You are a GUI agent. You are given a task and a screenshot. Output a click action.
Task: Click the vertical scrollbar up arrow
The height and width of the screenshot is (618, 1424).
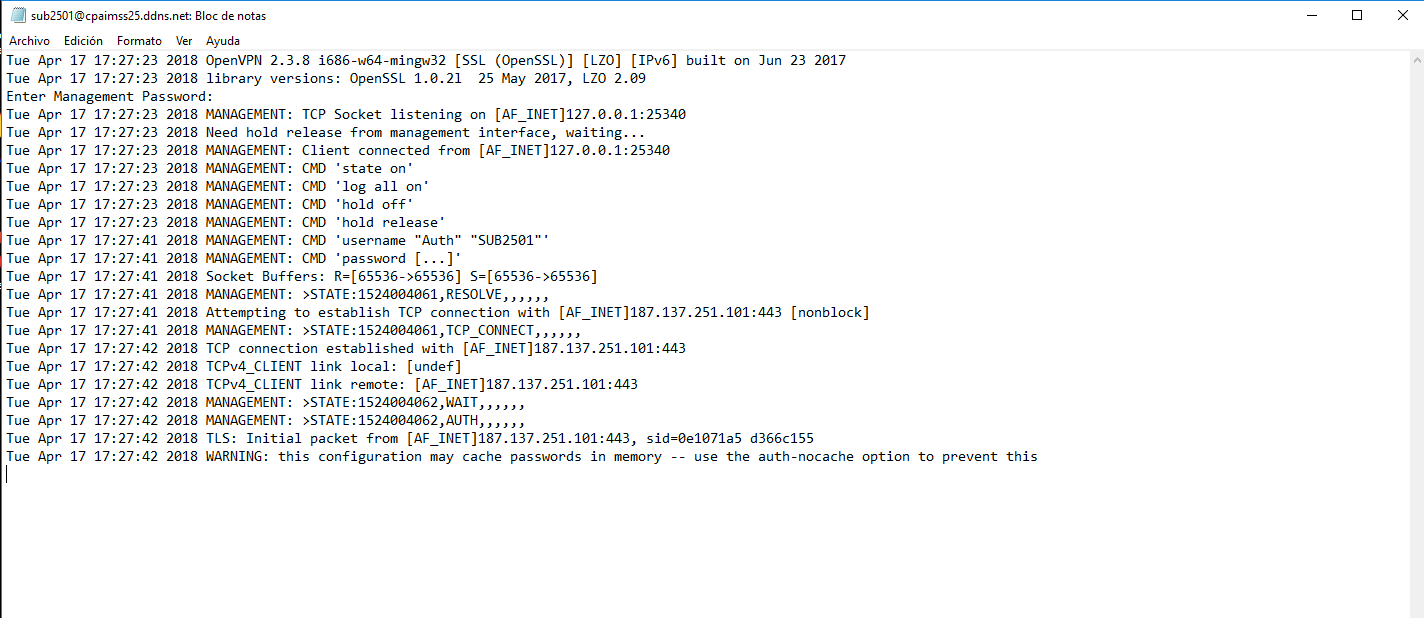pos(1414,59)
